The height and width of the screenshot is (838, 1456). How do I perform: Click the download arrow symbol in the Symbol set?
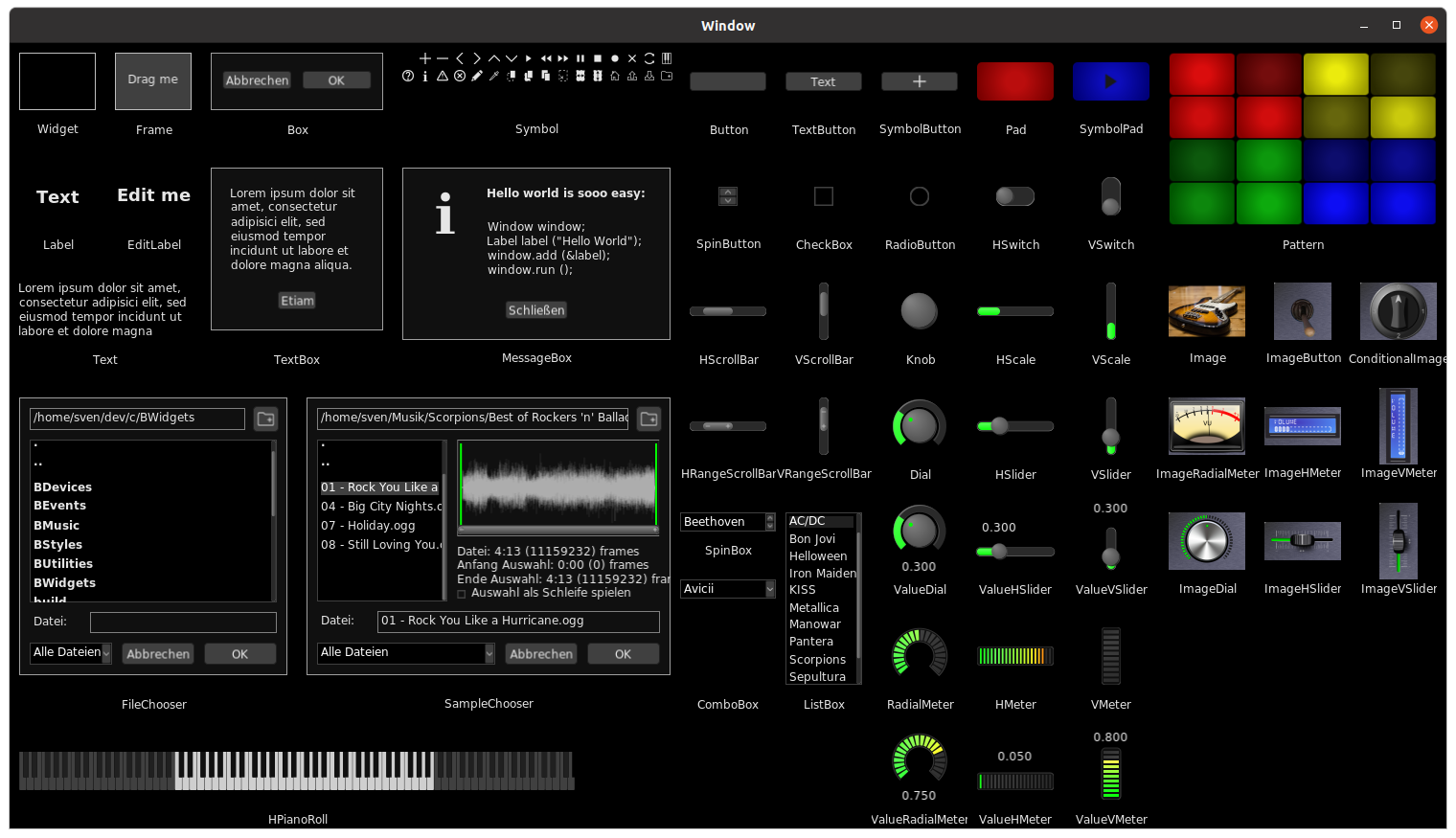(649, 76)
